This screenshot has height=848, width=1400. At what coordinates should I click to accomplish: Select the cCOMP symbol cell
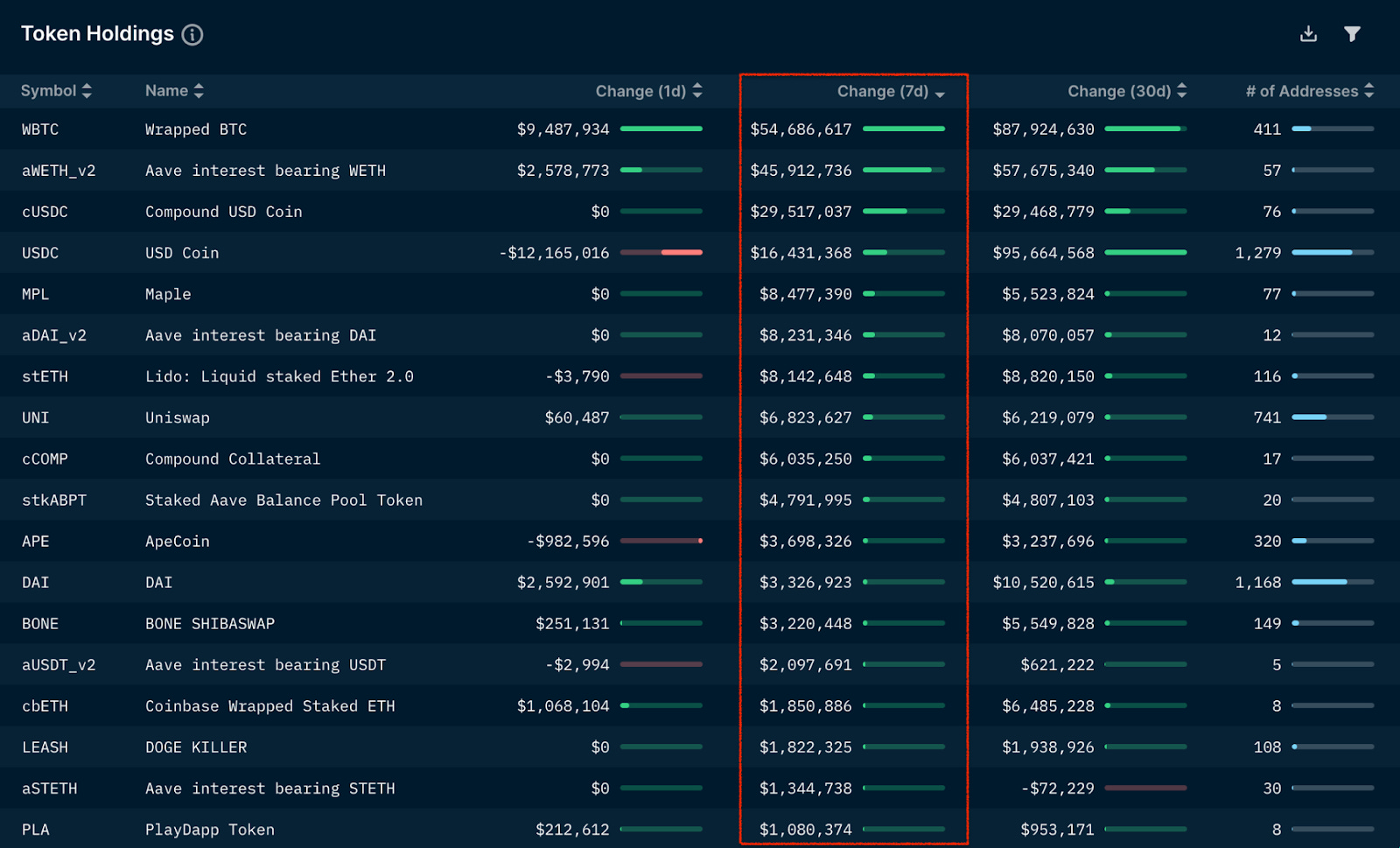click(45, 459)
